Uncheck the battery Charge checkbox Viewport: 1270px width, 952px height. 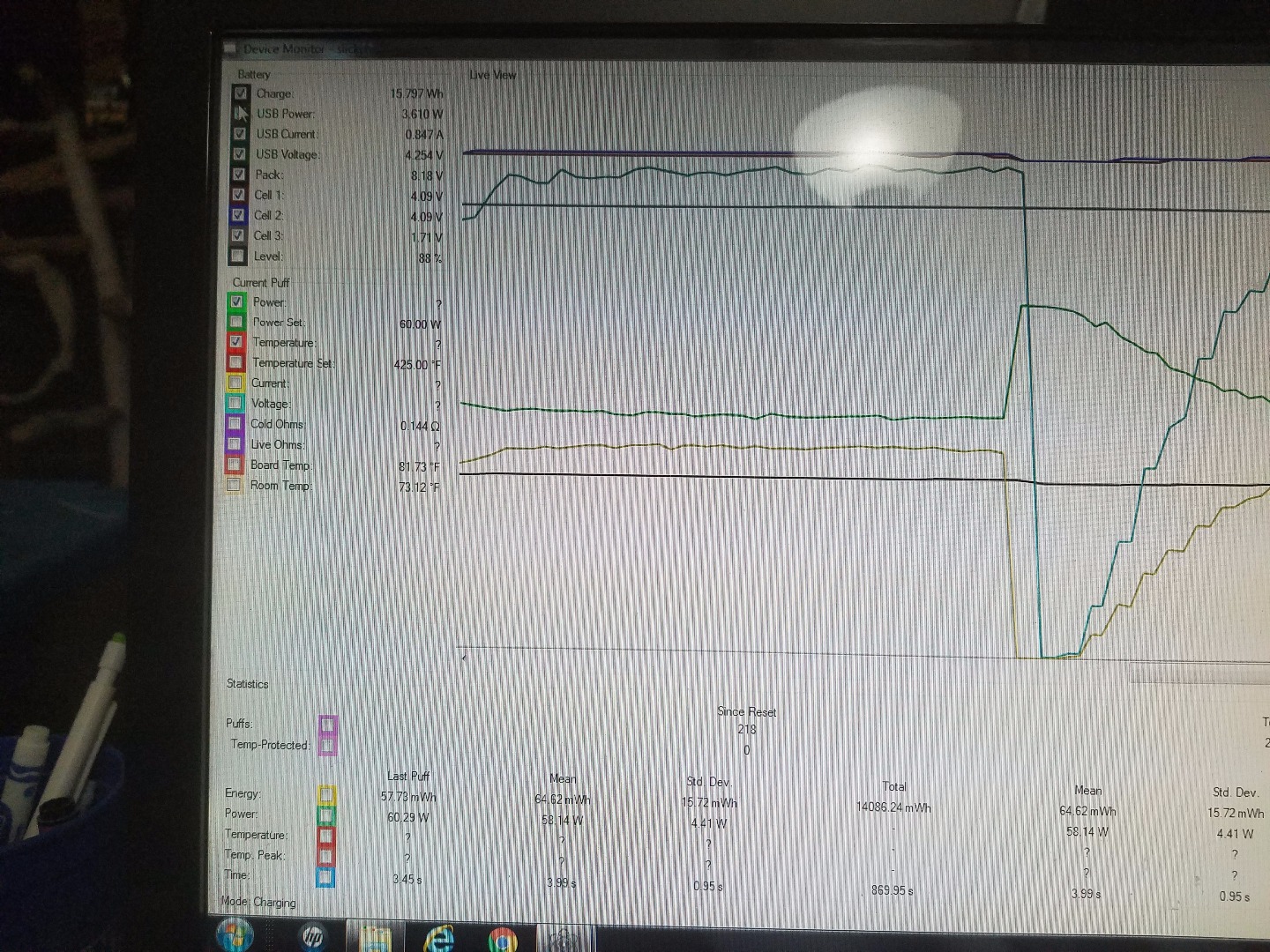tap(241, 93)
